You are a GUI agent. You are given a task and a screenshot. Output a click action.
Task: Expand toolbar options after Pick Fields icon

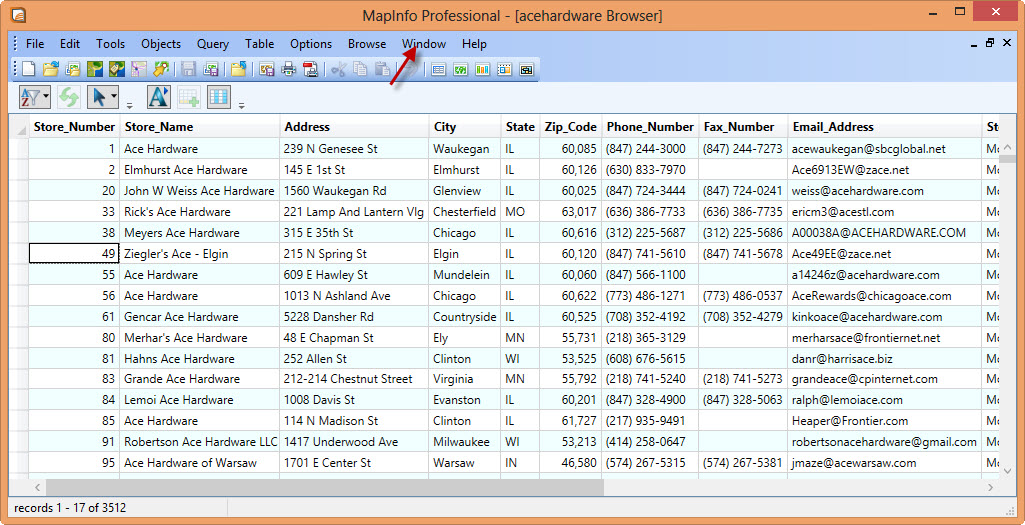click(241, 105)
